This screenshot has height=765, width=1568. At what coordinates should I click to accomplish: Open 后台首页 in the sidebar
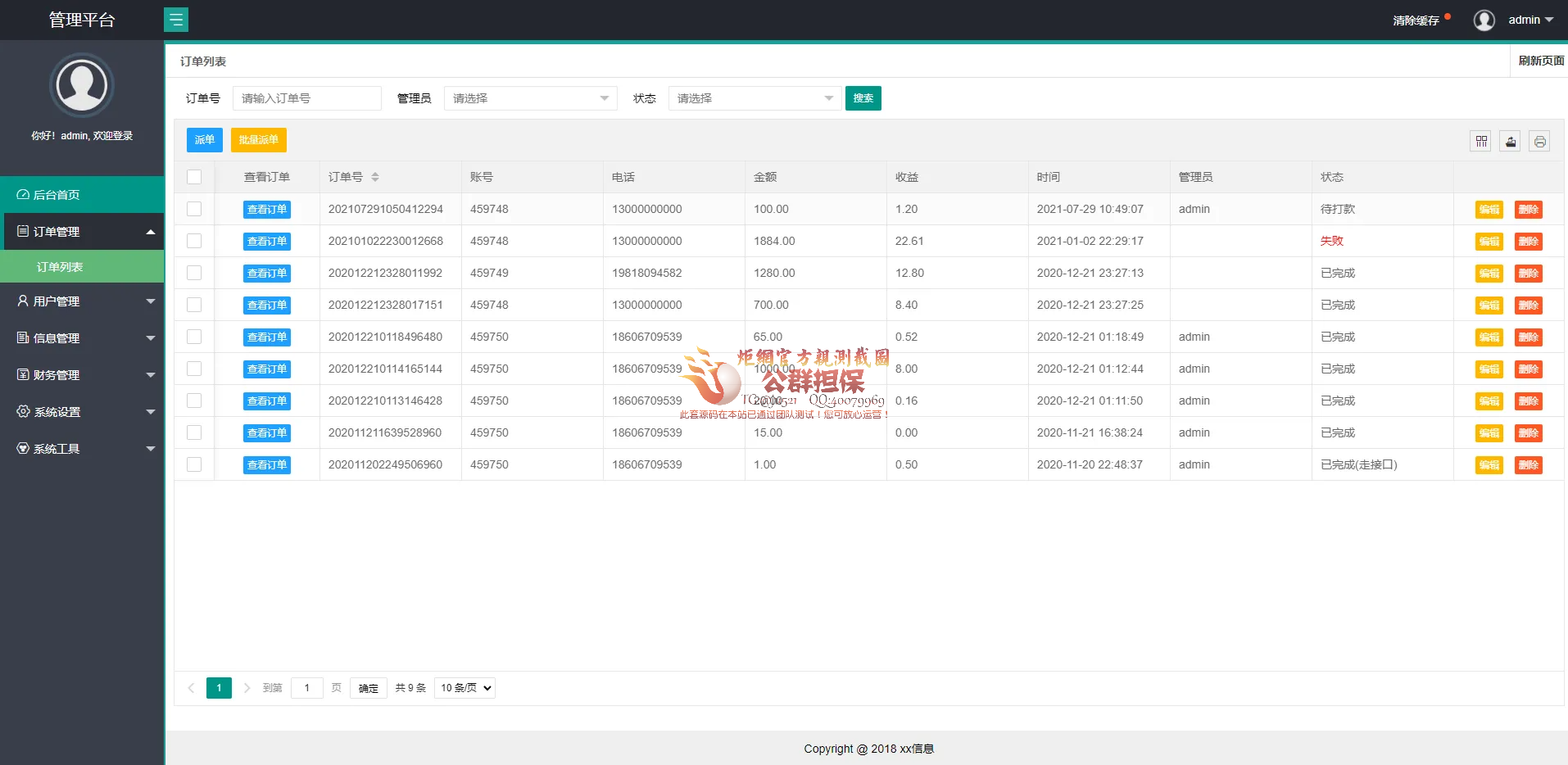82,195
